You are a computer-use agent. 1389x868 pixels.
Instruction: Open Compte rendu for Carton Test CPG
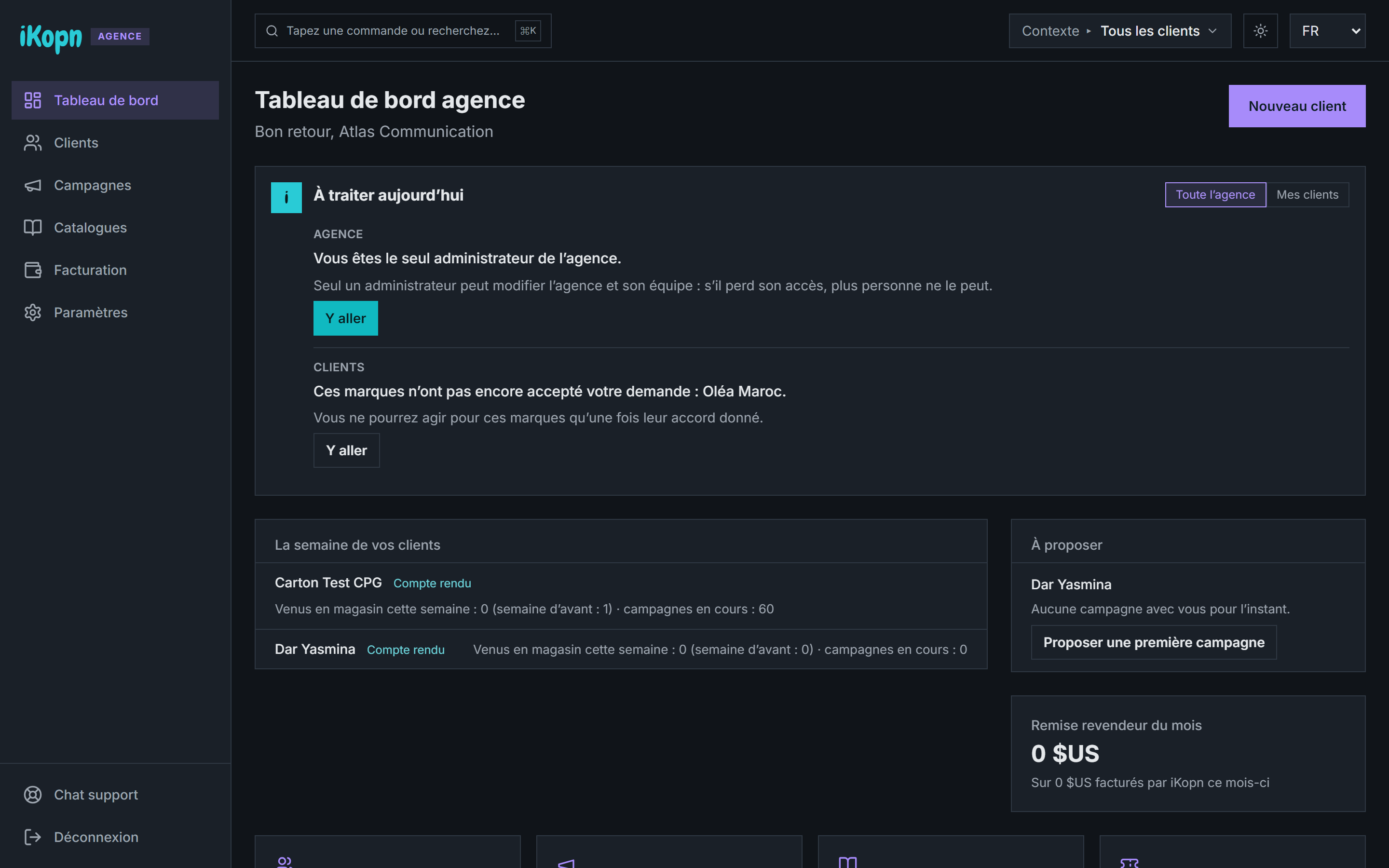432,583
